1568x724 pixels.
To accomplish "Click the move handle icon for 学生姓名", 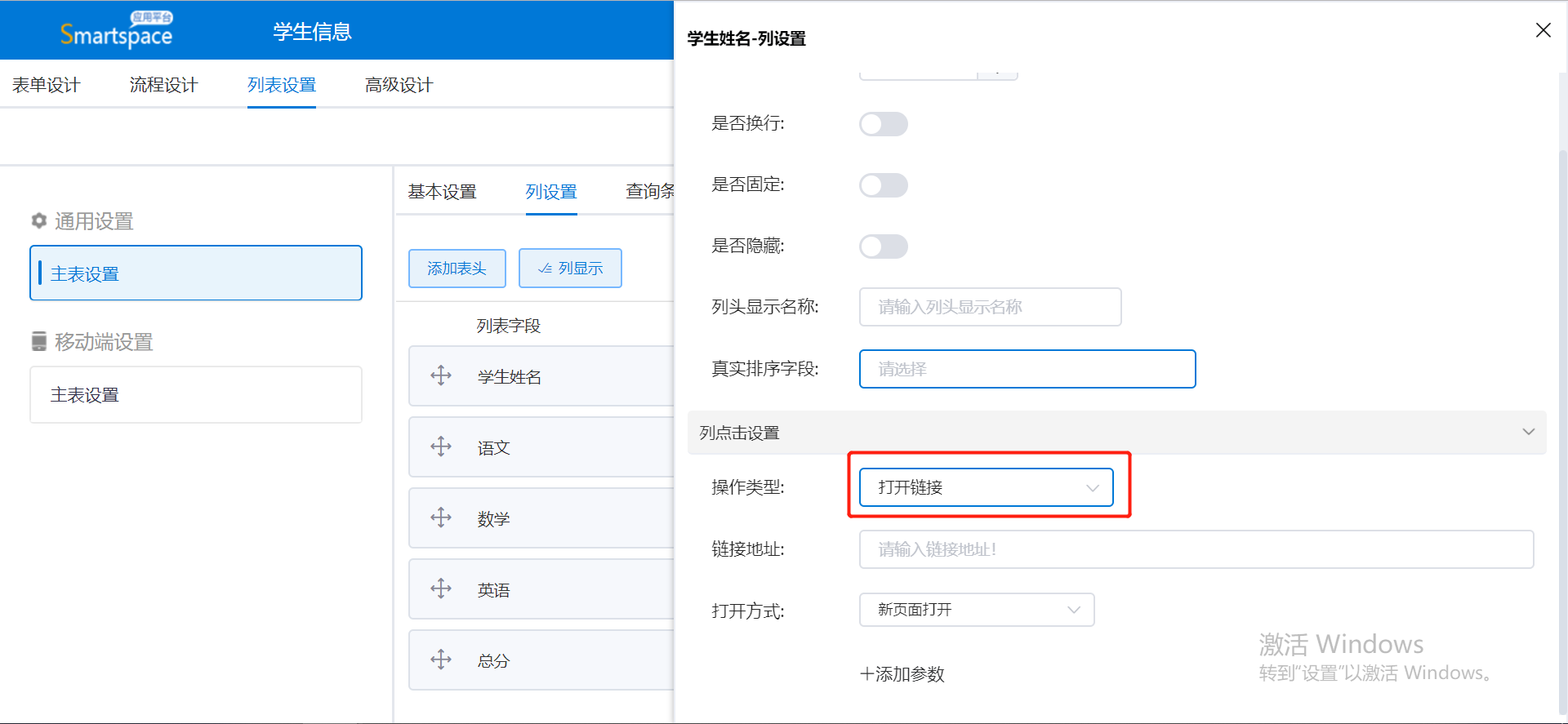I will (441, 375).
